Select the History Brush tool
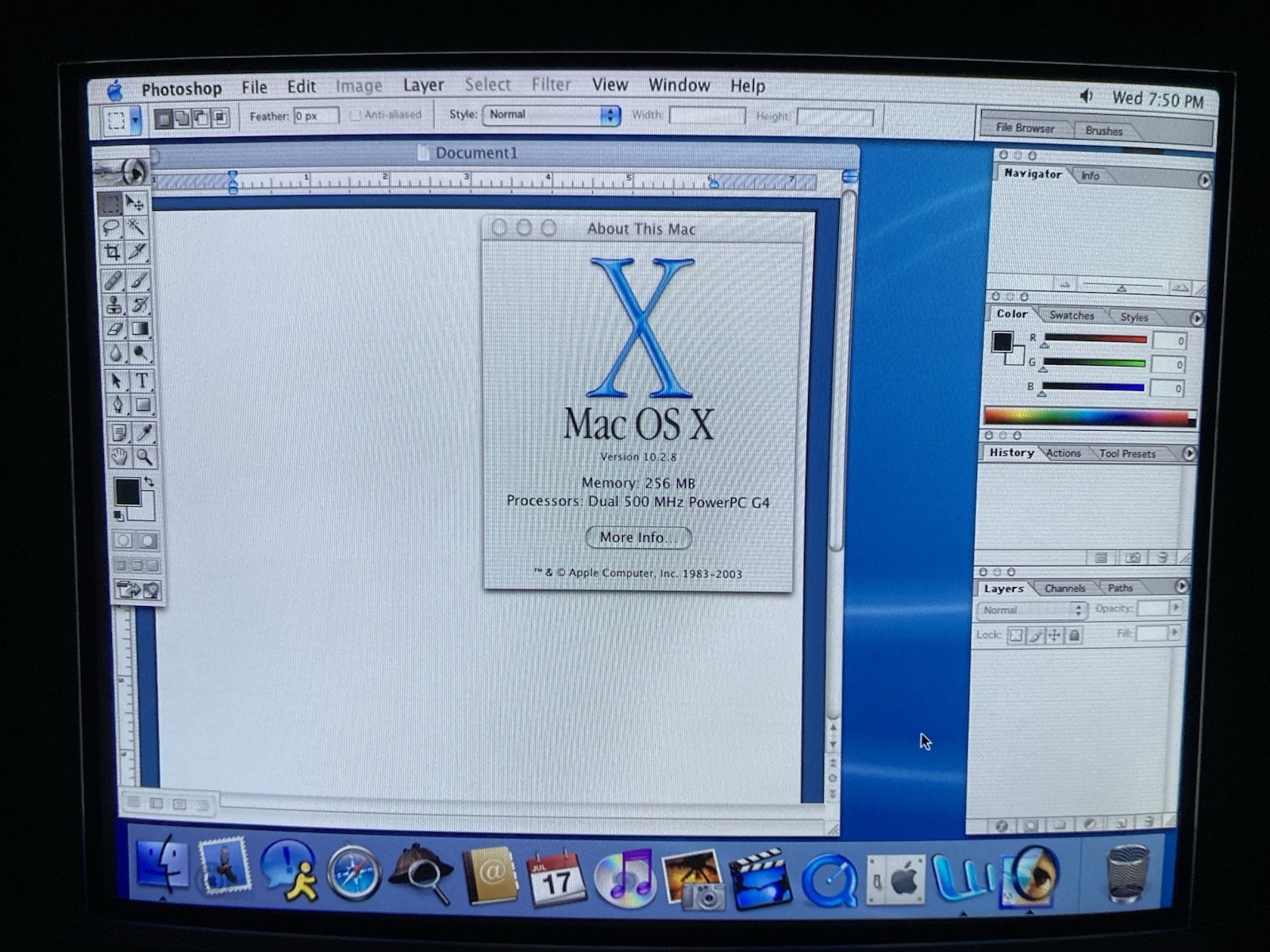The width and height of the screenshot is (1270, 952). coord(140,305)
